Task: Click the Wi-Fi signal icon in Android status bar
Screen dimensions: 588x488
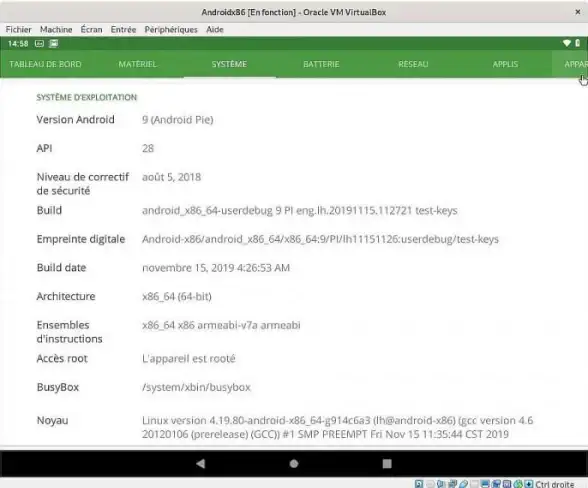Action: [x=567, y=43]
